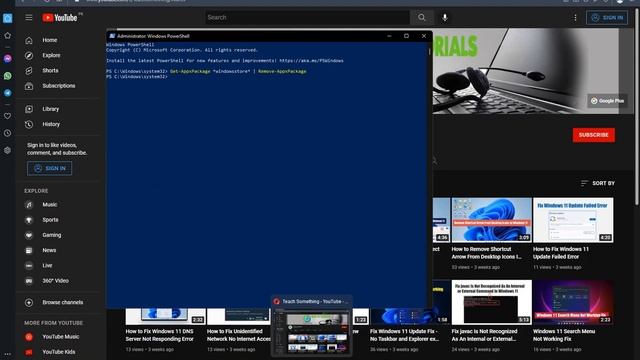Open thumbnail of Windows 11 Update Failed Error video
This screenshot has height=360, width=640.
(x=573, y=220)
